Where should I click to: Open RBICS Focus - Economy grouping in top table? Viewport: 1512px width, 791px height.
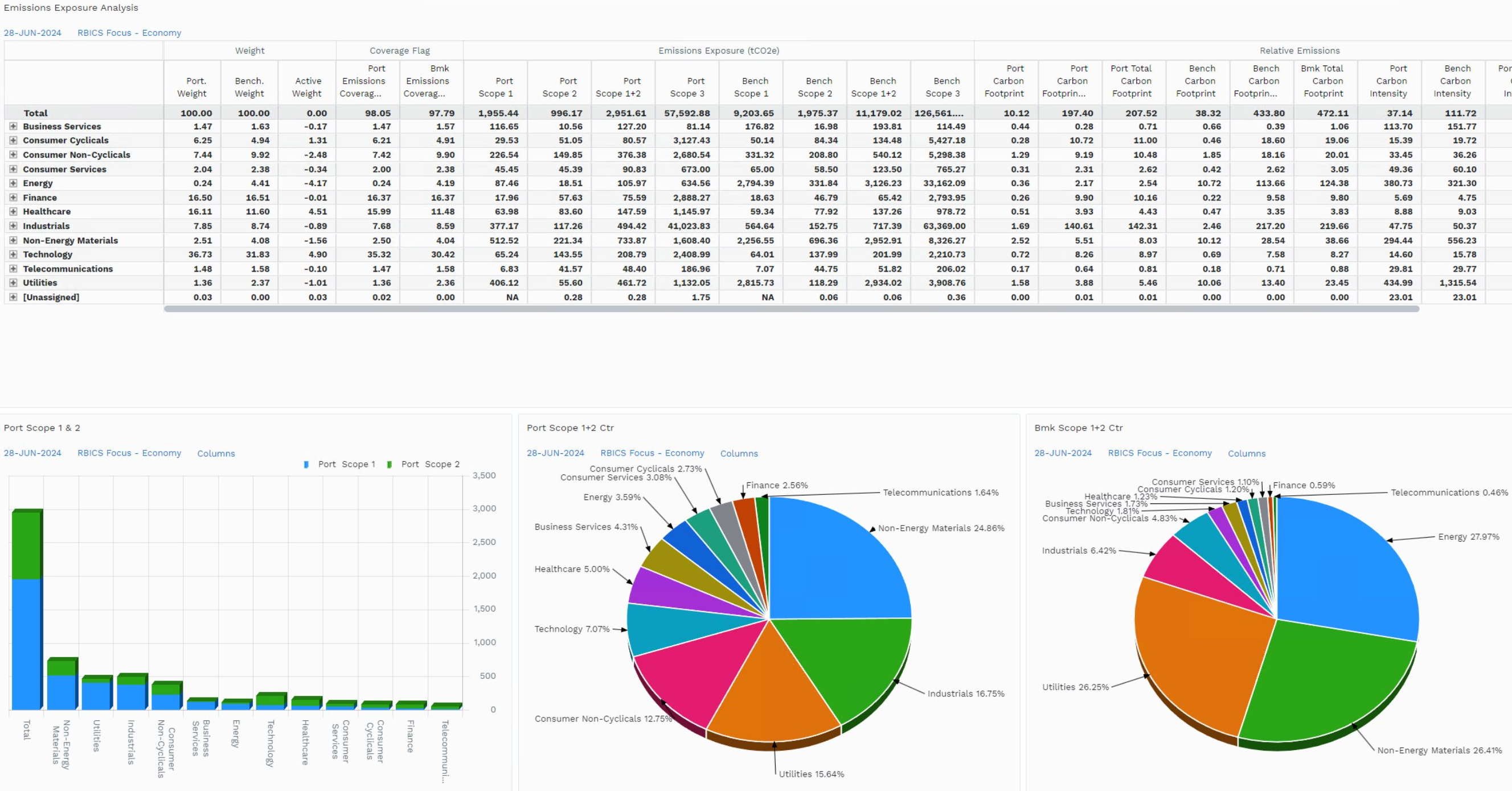click(129, 33)
